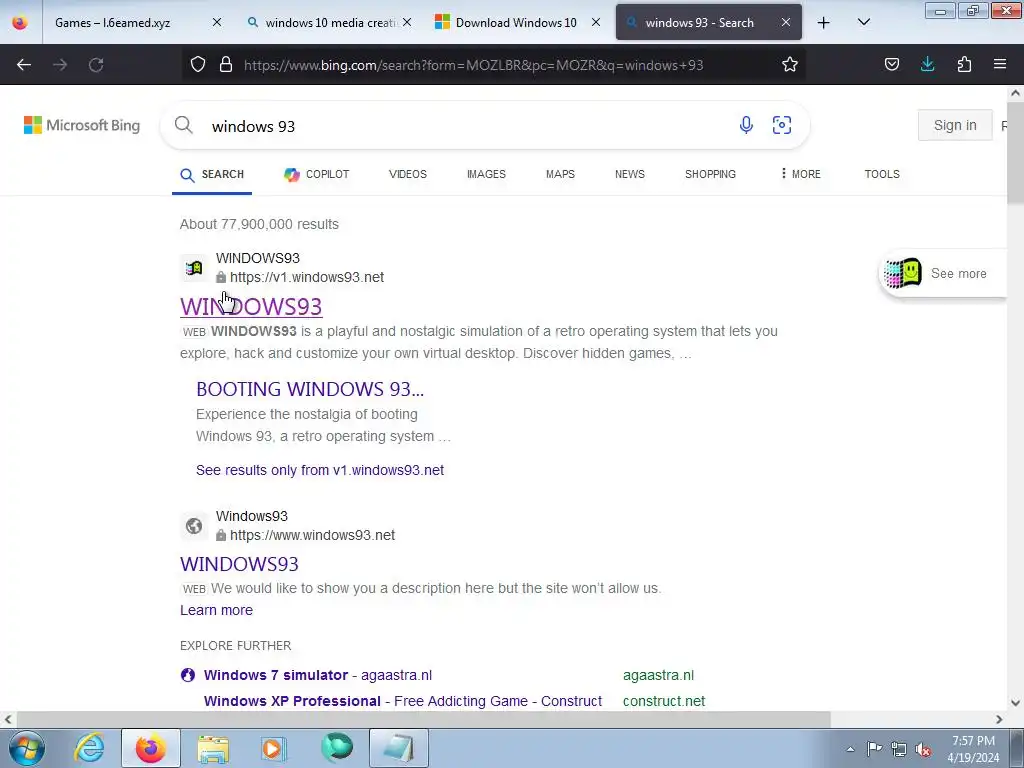Switch to the IMAGES tab
Image resolution: width=1024 pixels, height=768 pixels.
click(x=486, y=174)
